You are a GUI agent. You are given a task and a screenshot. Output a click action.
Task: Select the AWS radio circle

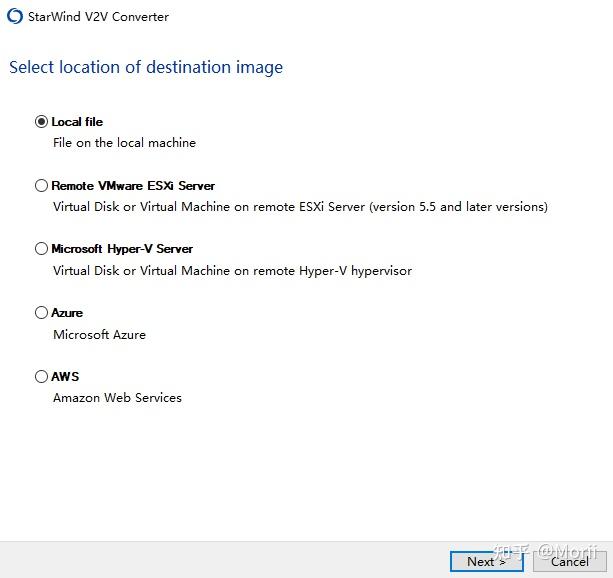tap(41, 377)
